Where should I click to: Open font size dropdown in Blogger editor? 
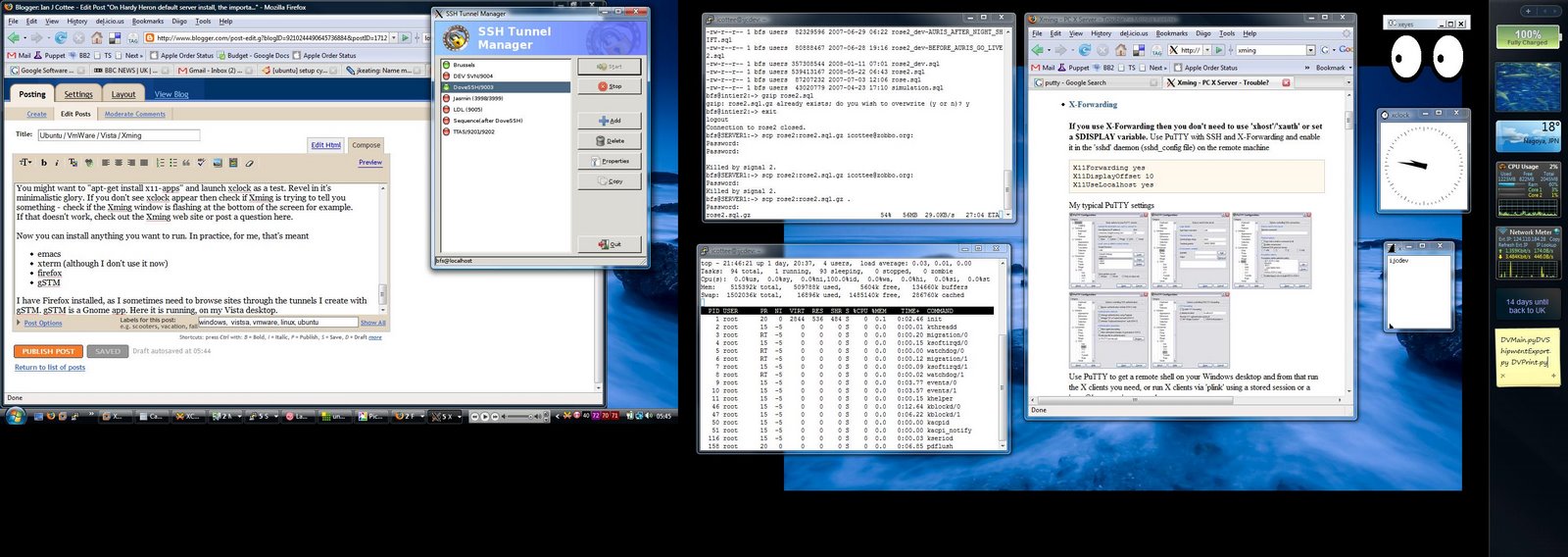click(x=25, y=163)
